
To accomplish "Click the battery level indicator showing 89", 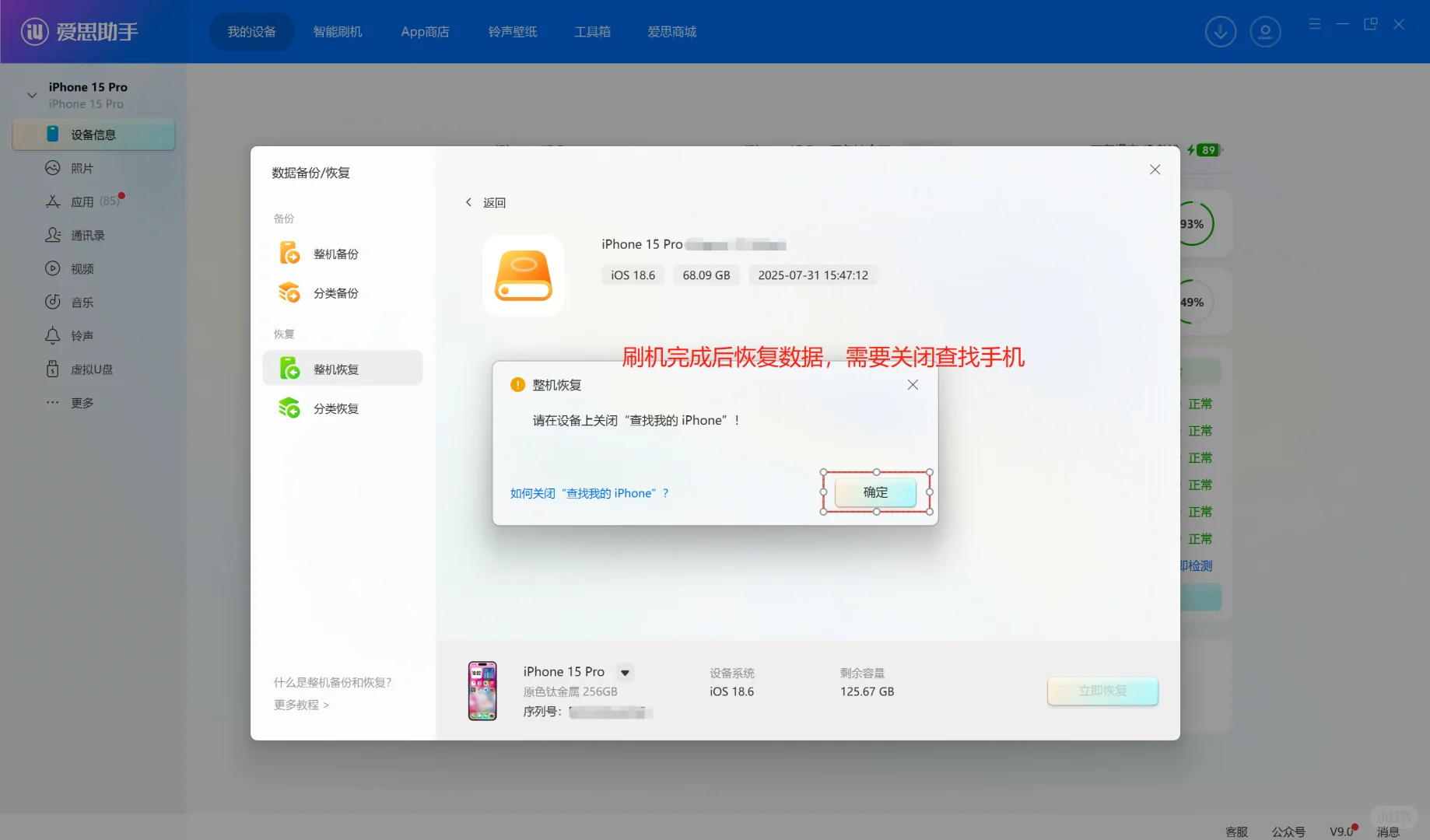I will [1207, 149].
